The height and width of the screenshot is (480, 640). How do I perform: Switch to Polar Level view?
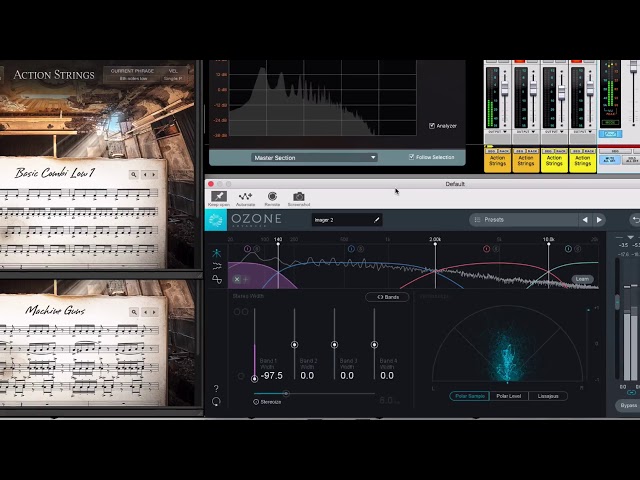[509, 396]
